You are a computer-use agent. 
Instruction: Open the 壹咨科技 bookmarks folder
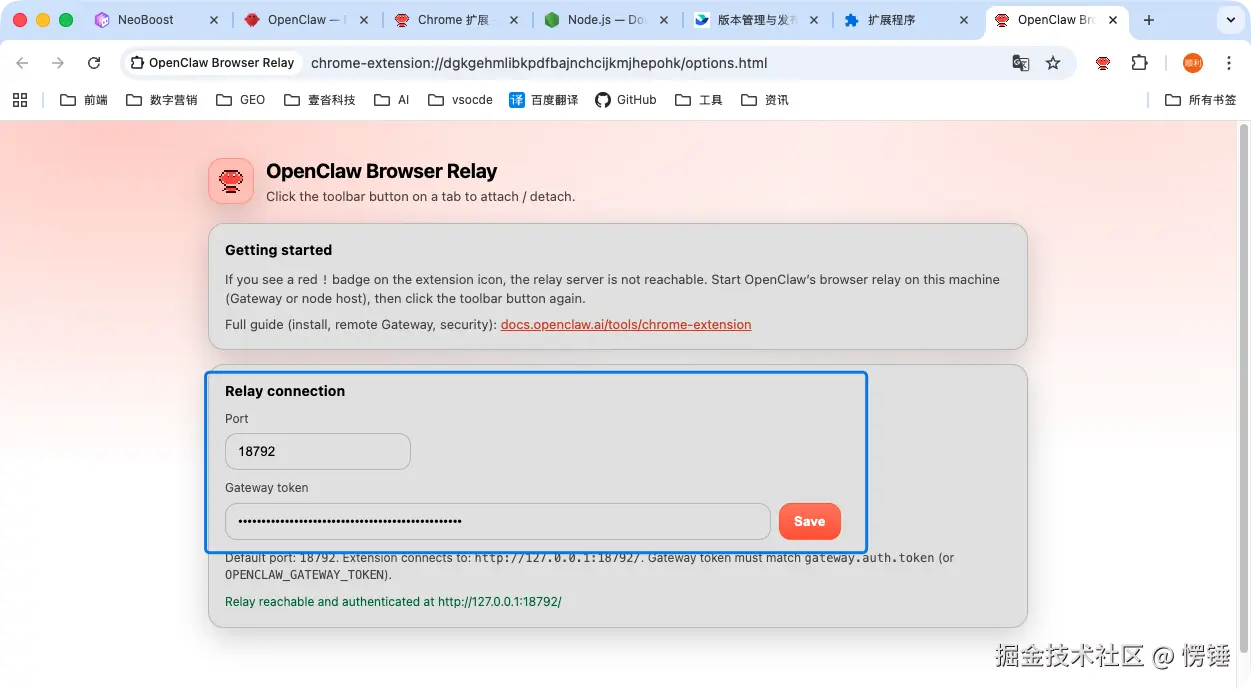[320, 100]
